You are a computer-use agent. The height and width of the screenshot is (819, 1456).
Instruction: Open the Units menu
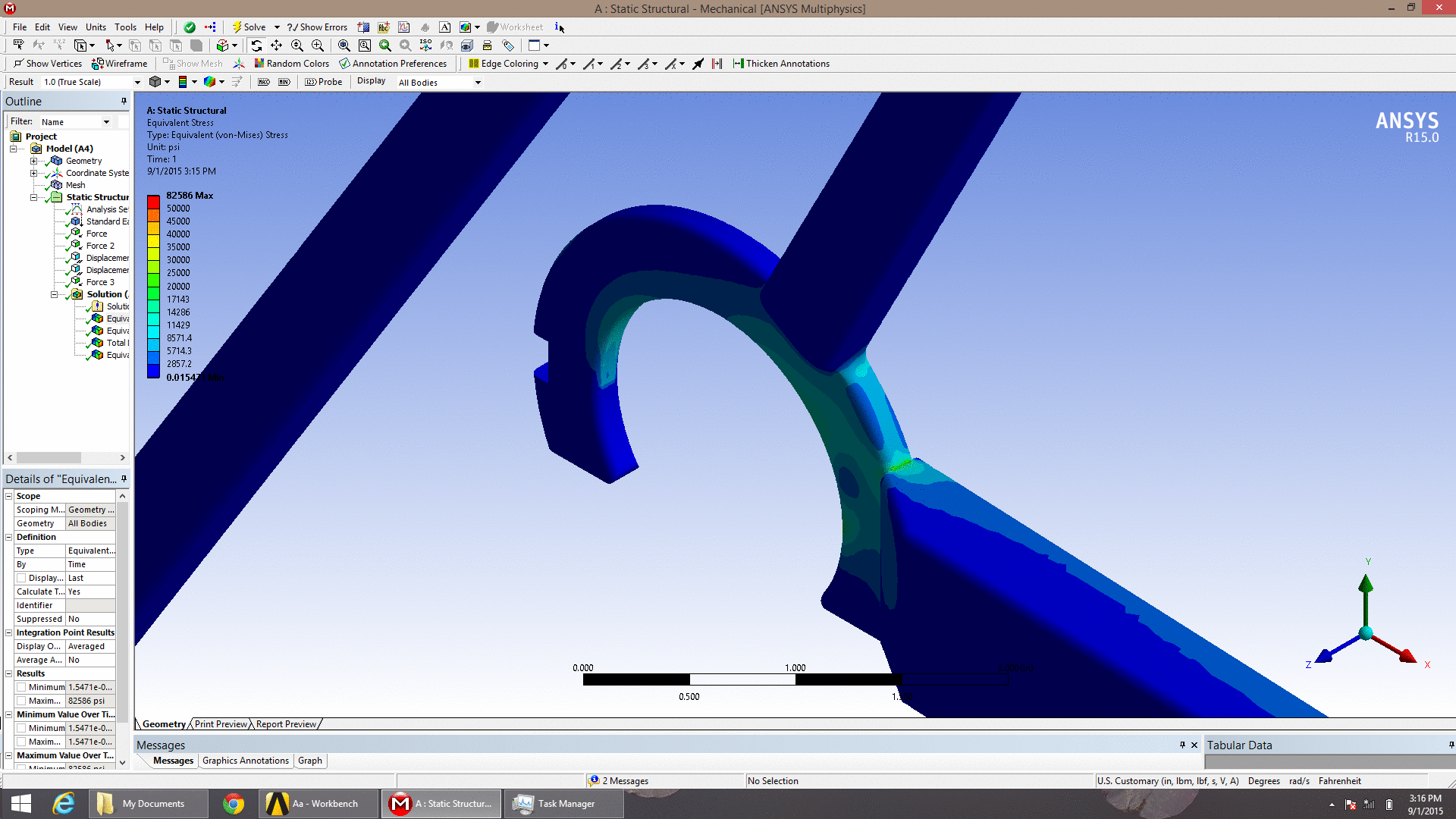[x=96, y=27]
